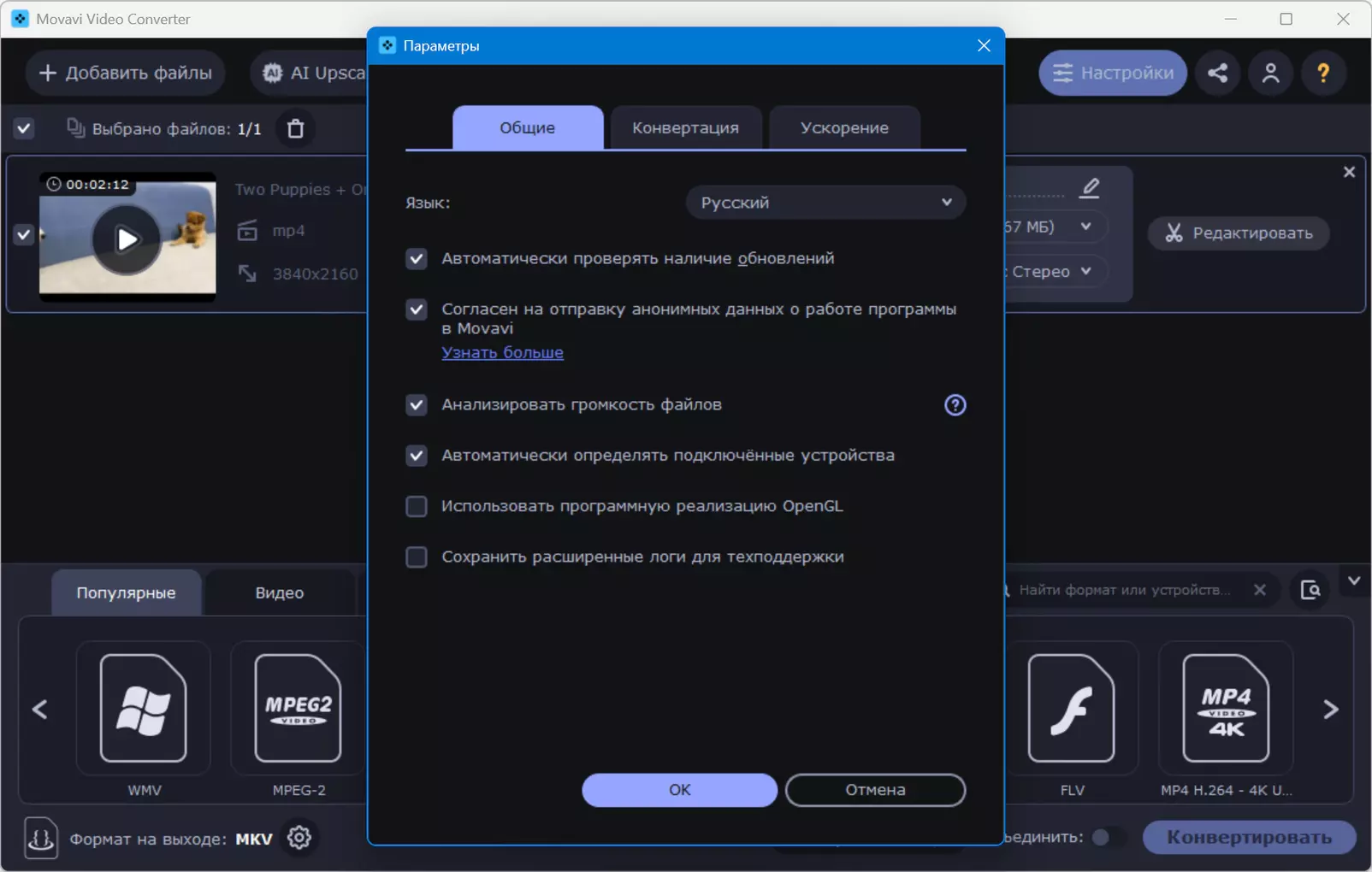
Task: Delete selected files with the trash icon
Action: tap(295, 128)
